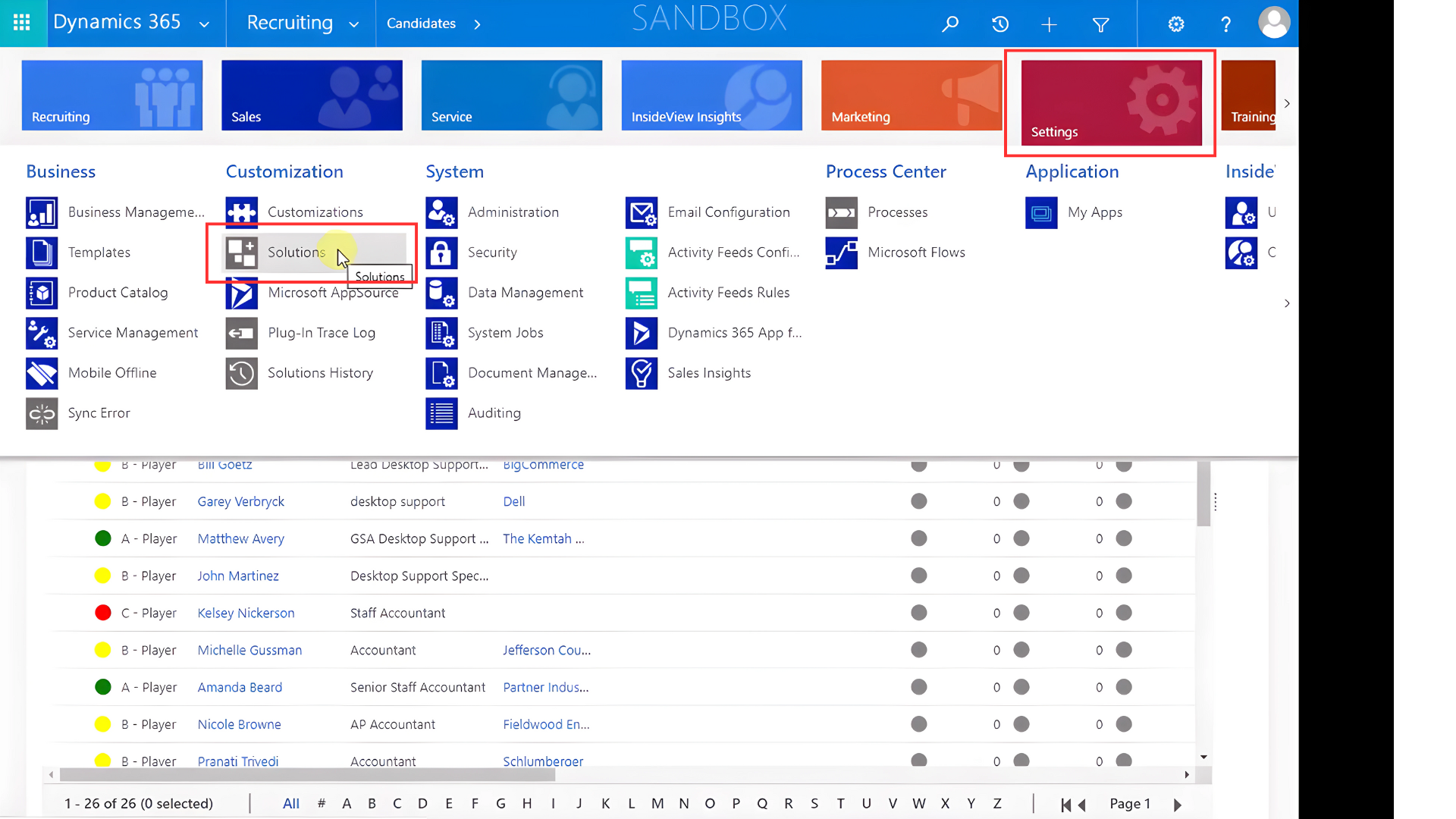The height and width of the screenshot is (819, 1456).
Task: Open the app launcher waffle icon
Action: [x=22, y=23]
